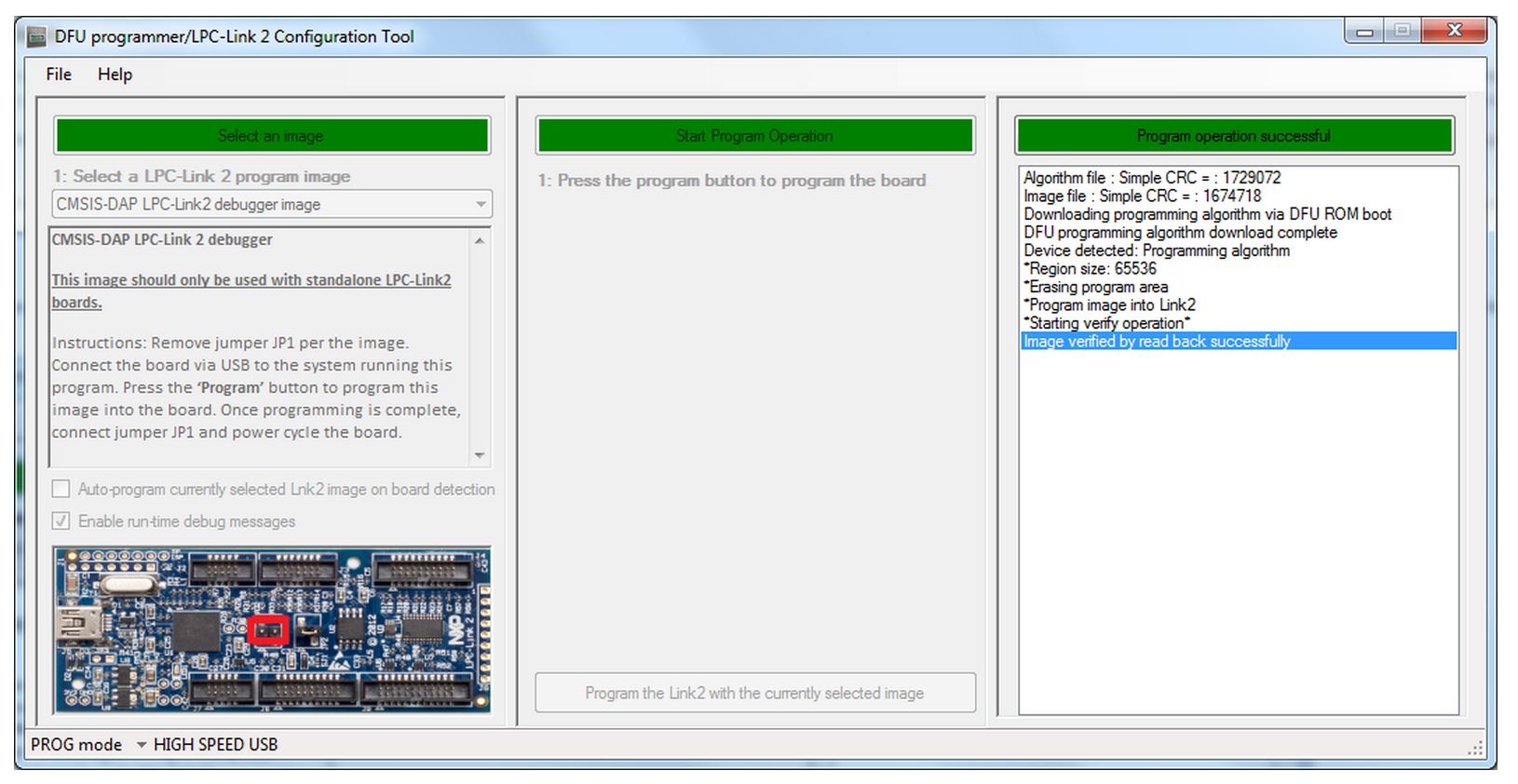Select 'Image verified by read back successfully' line

click(1238, 341)
